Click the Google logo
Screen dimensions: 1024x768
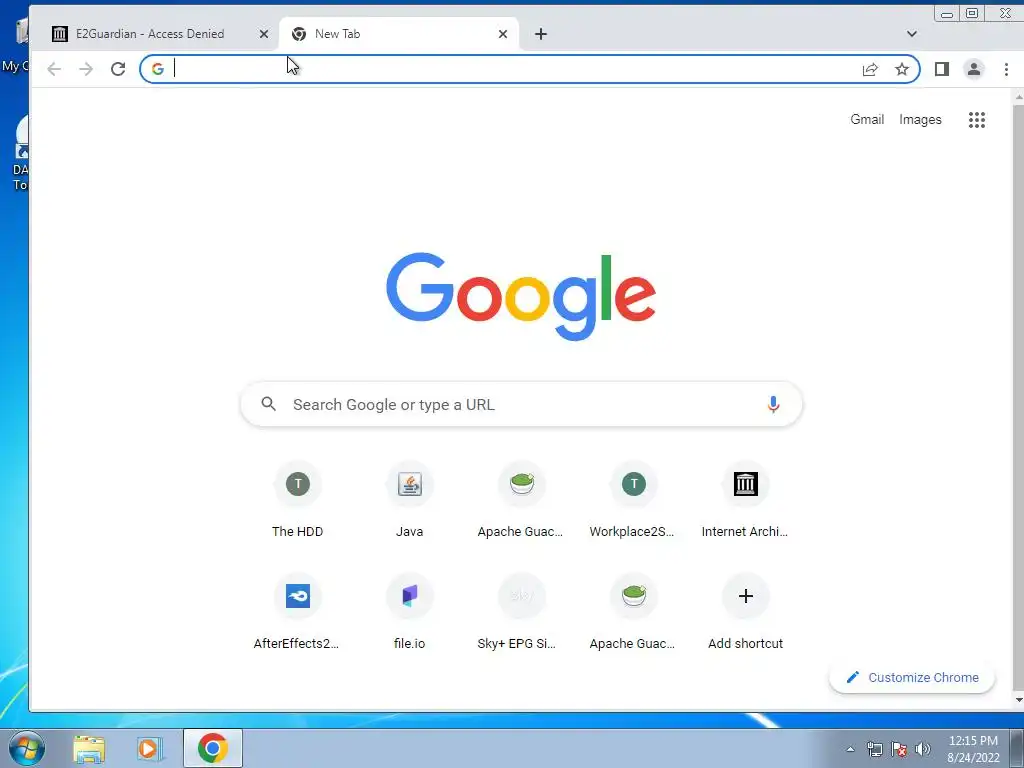(x=520, y=296)
